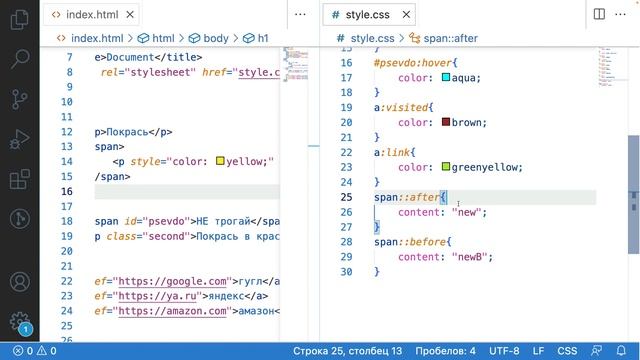The width and height of the screenshot is (640, 360).
Task: Open the Extensions view
Action: [x=19, y=179]
